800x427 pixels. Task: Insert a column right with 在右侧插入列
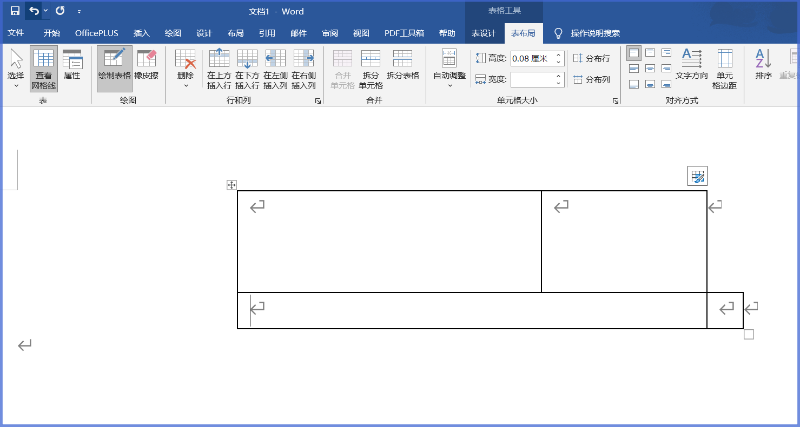pyautogui.click(x=304, y=69)
